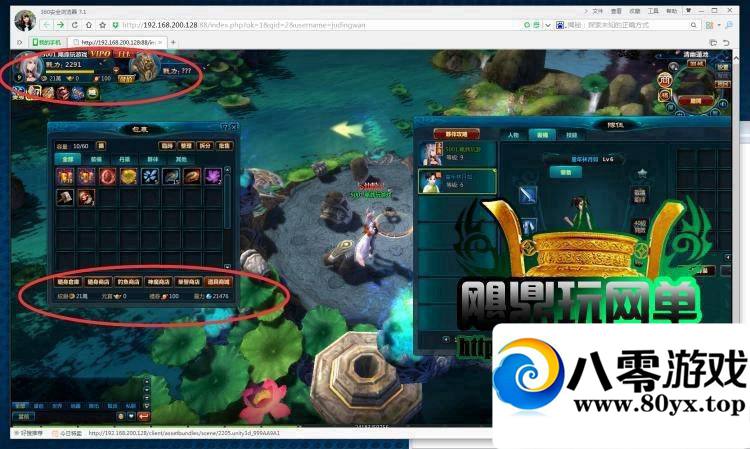Select the first item in the bag grid
Screen dimensions: 750x449
pos(65,176)
